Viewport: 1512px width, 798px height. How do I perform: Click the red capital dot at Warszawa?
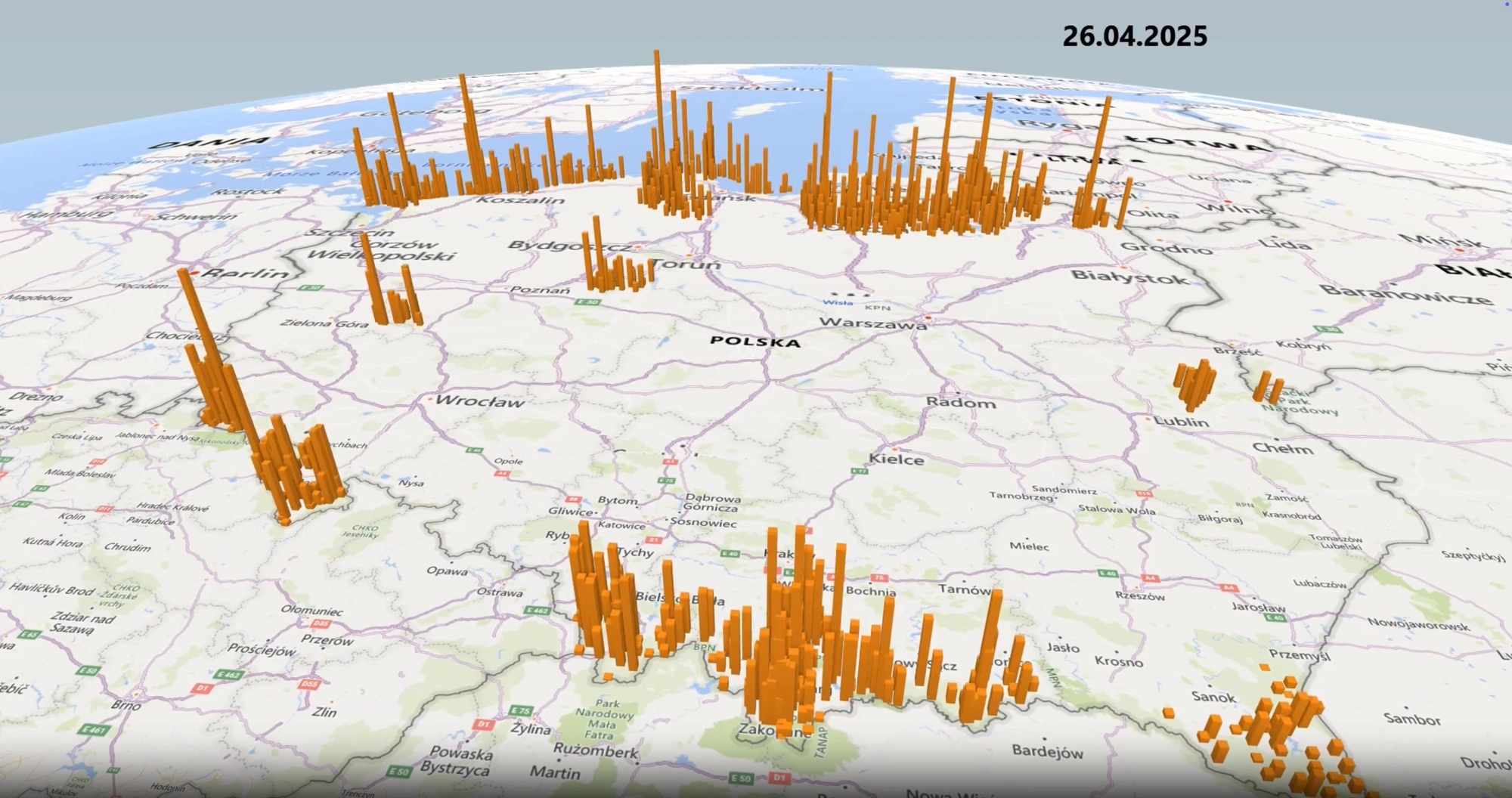[x=928, y=318]
